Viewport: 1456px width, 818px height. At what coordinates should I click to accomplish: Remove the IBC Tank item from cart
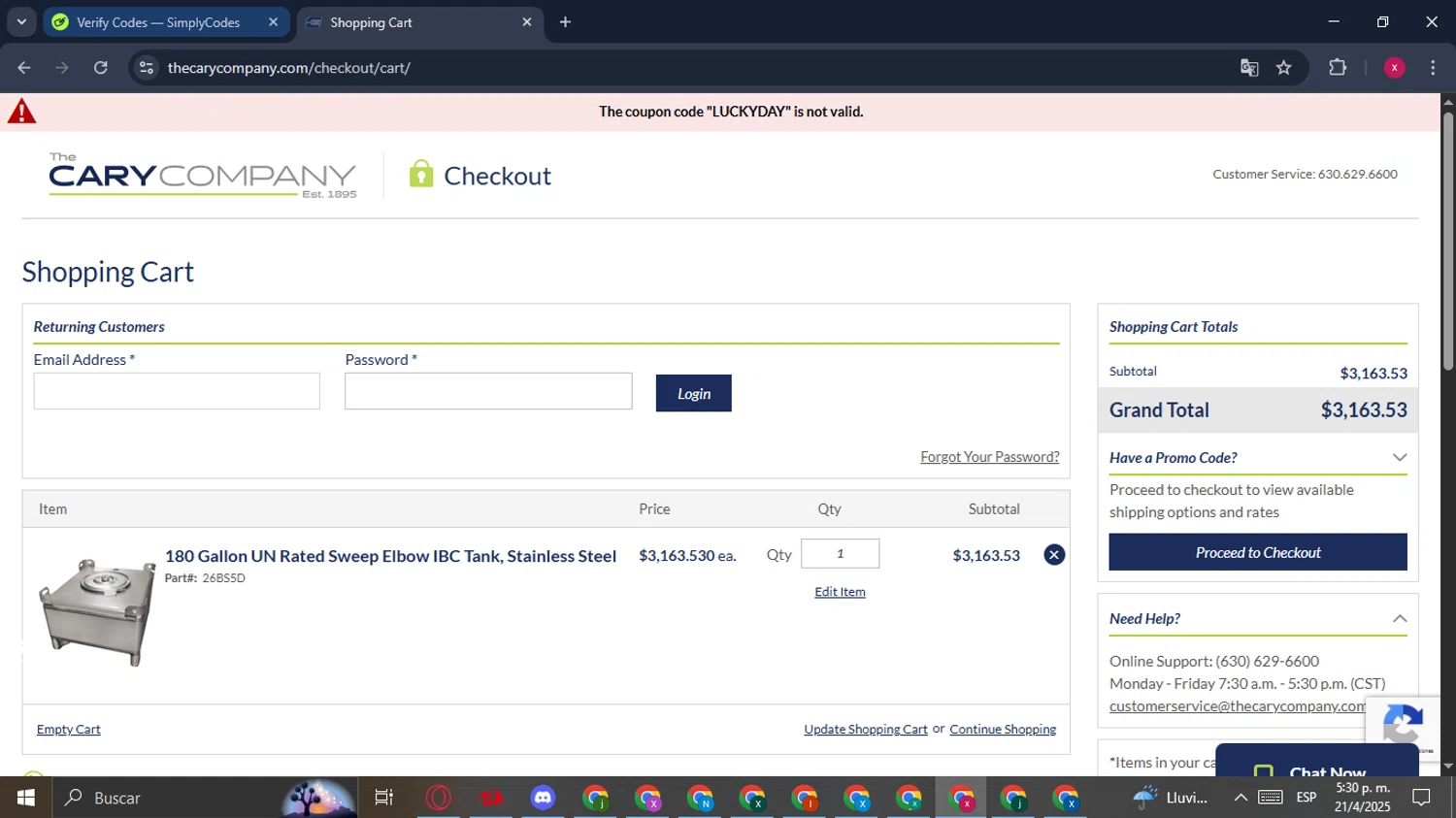1054,555
